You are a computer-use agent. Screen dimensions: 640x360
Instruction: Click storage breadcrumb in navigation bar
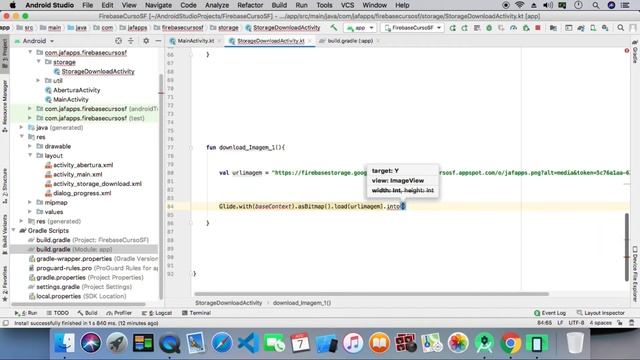[224, 28]
